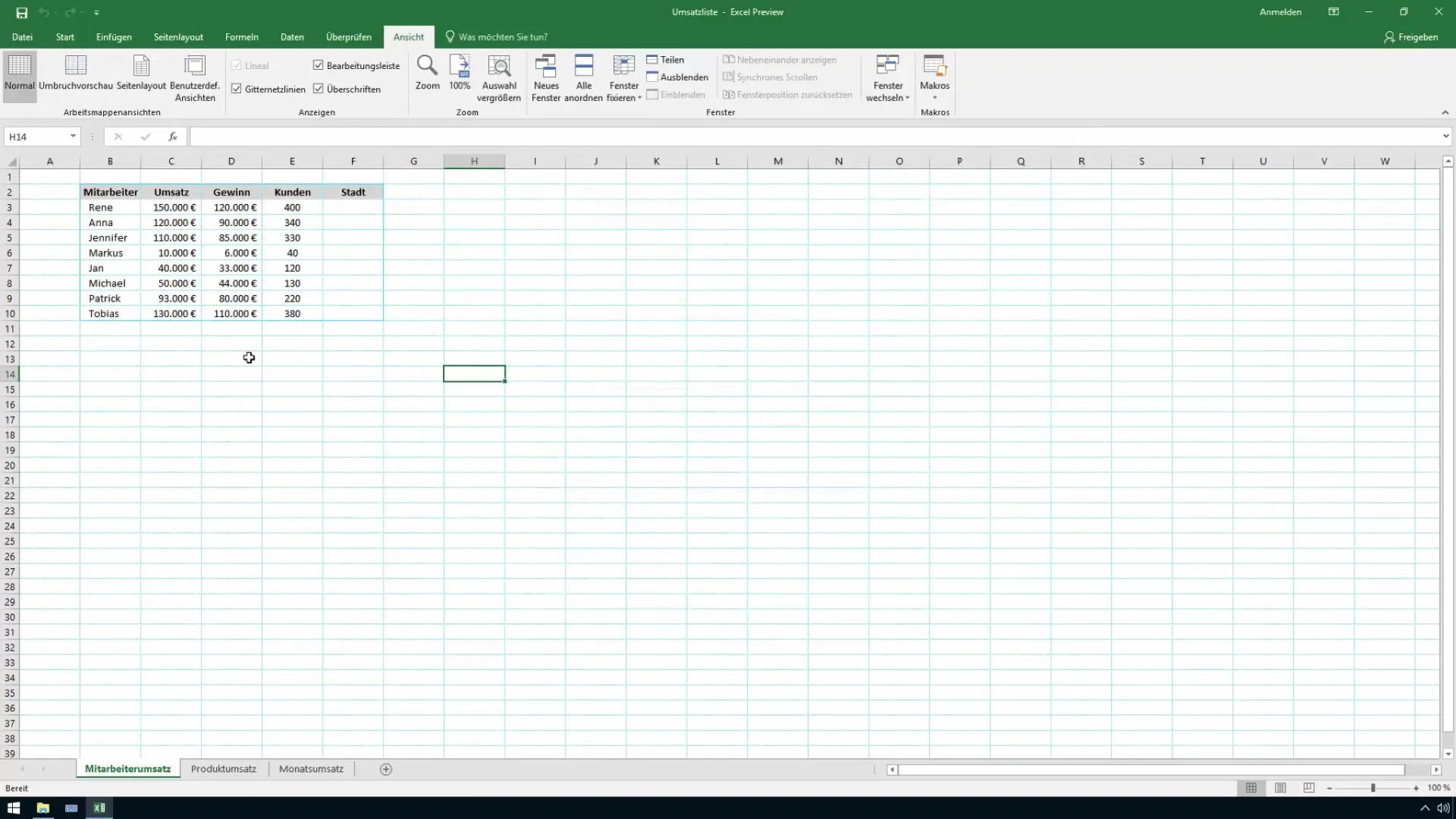
Task: Toggle the Bearbeitungsleiste checkbox
Action: click(318, 65)
